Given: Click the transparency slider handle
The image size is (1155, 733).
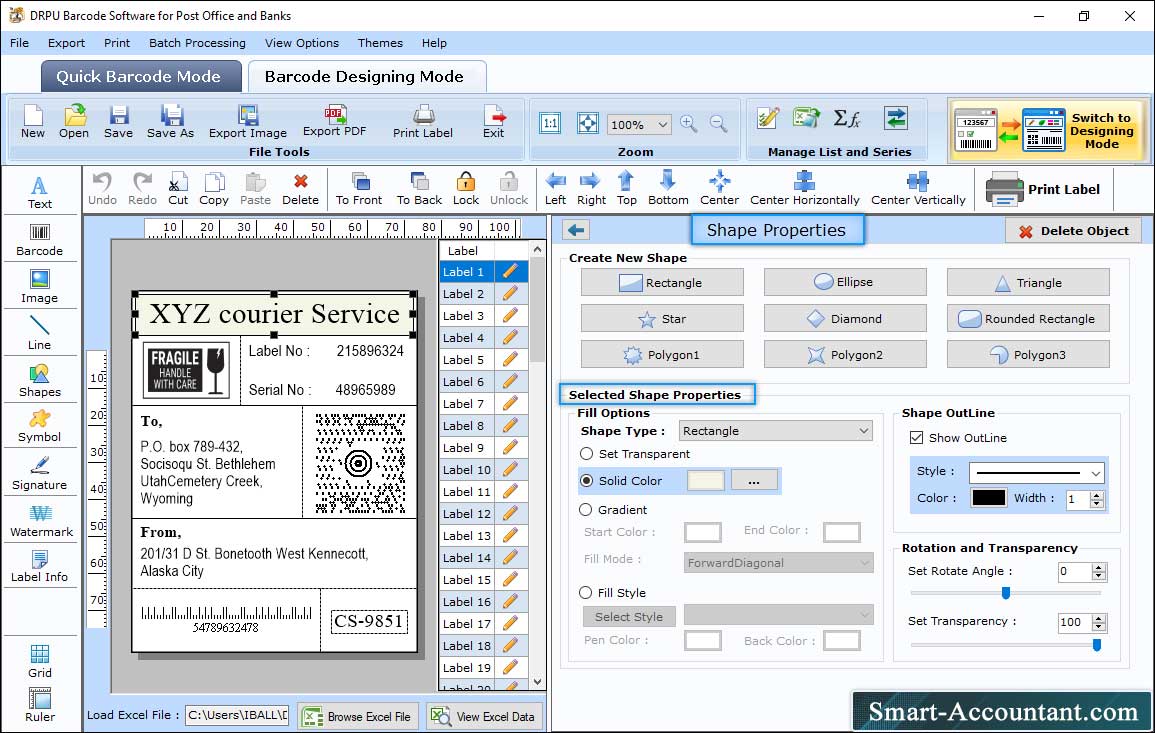Looking at the screenshot, I should 1097,645.
